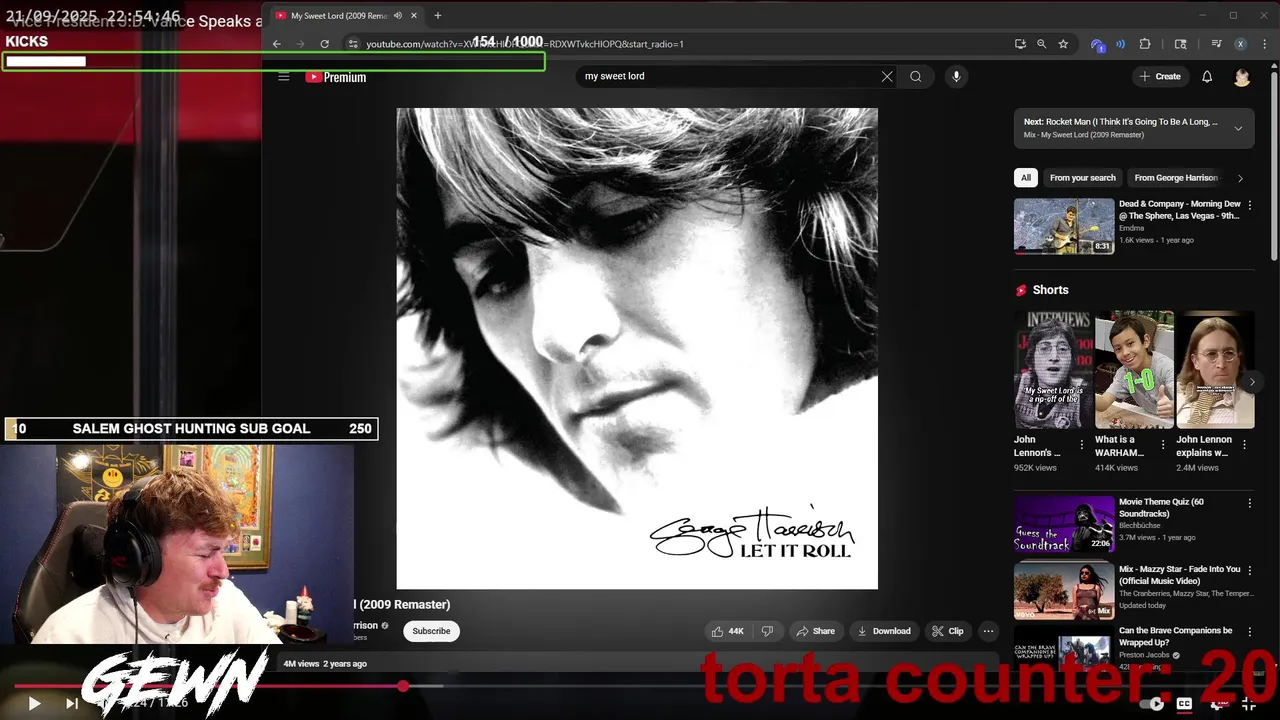Image resolution: width=1280 pixels, height=720 pixels.
Task: Click the Download button
Action: click(884, 631)
